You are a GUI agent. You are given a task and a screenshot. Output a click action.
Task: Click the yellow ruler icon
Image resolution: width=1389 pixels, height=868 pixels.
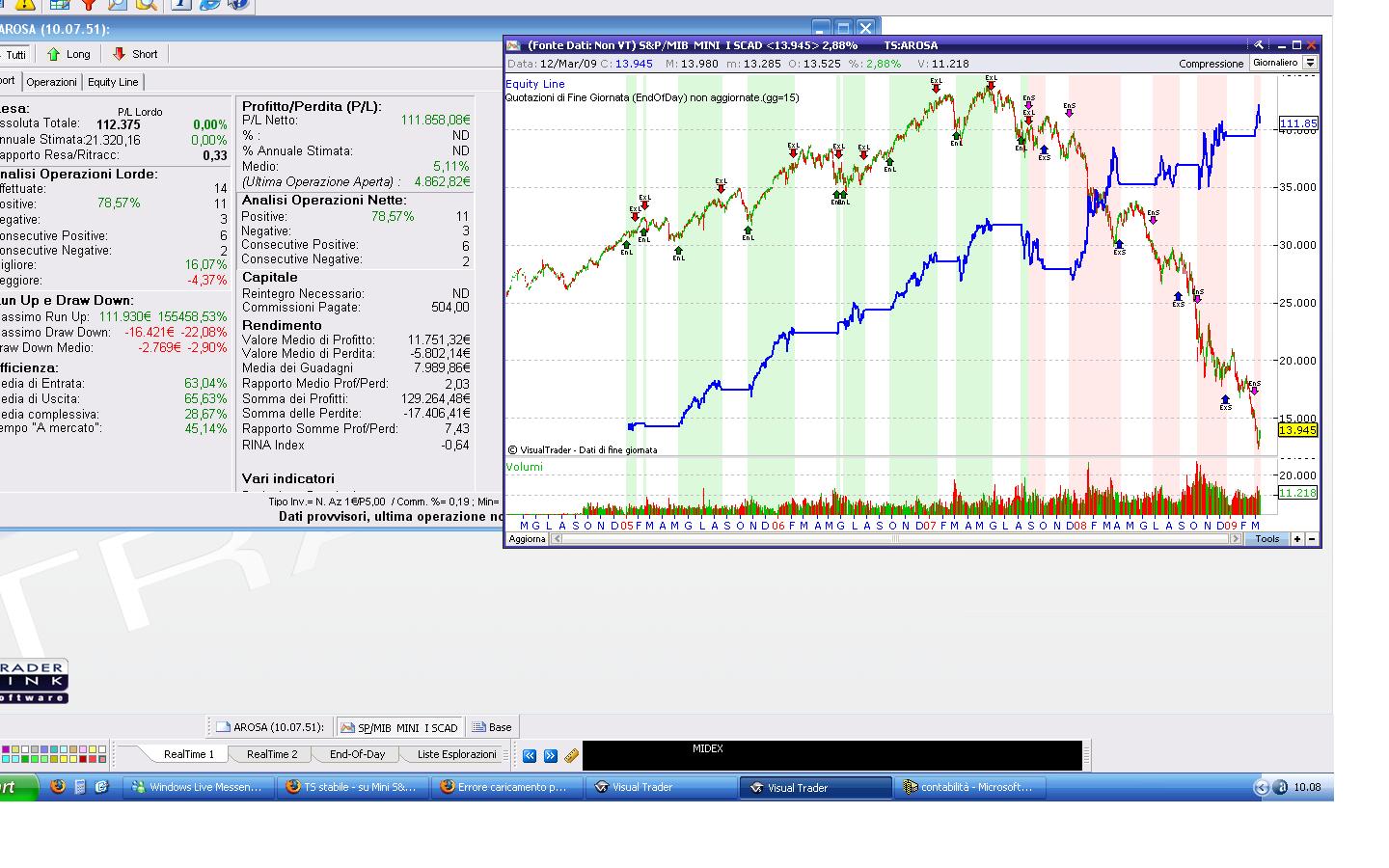571,755
